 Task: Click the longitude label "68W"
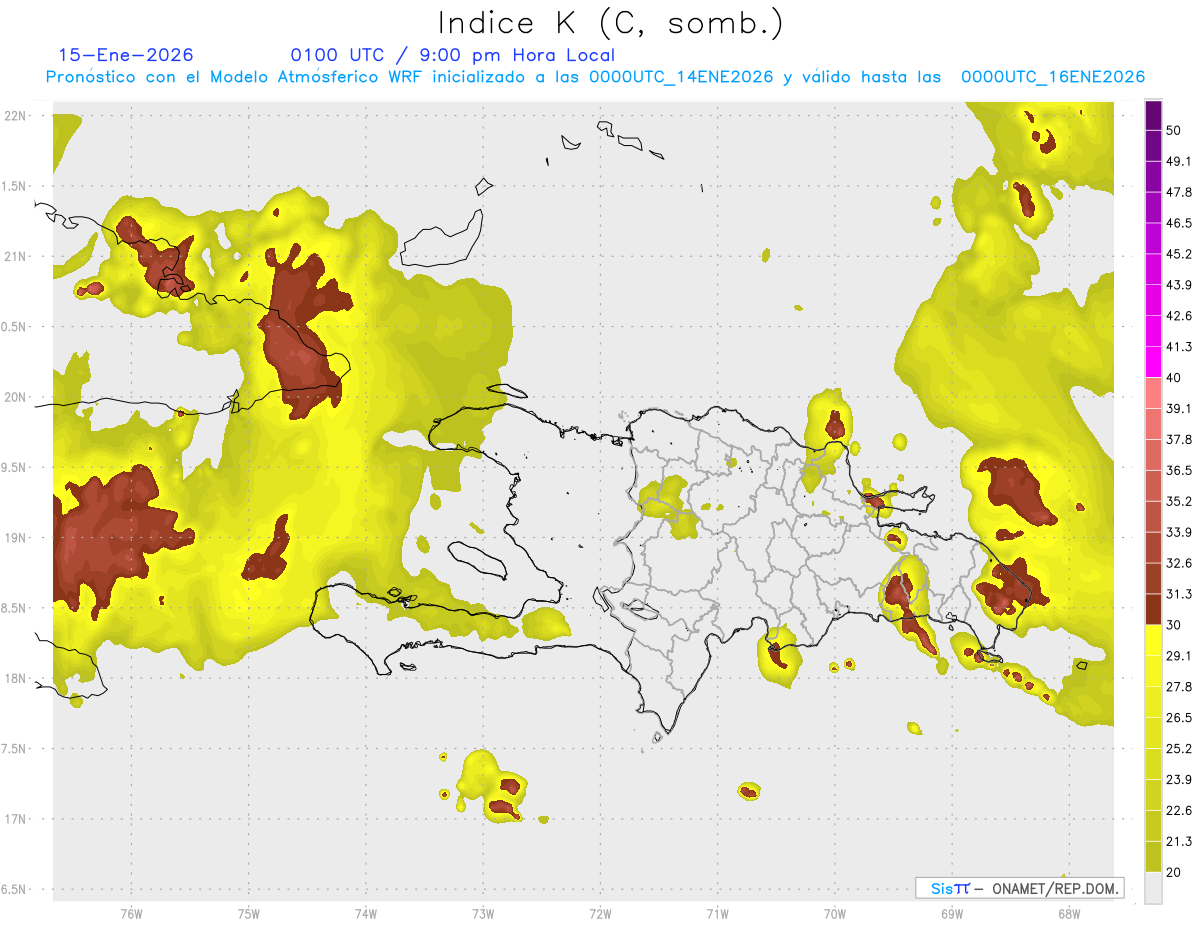coord(1069,913)
